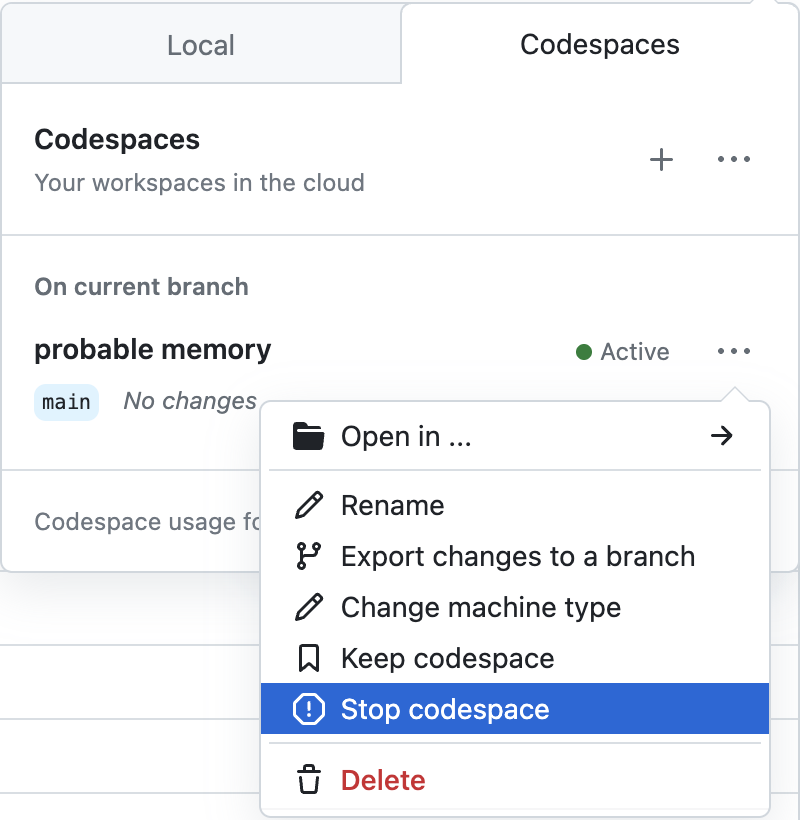
Task: Click the green Active status indicator
Action: click(x=581, y=351)
